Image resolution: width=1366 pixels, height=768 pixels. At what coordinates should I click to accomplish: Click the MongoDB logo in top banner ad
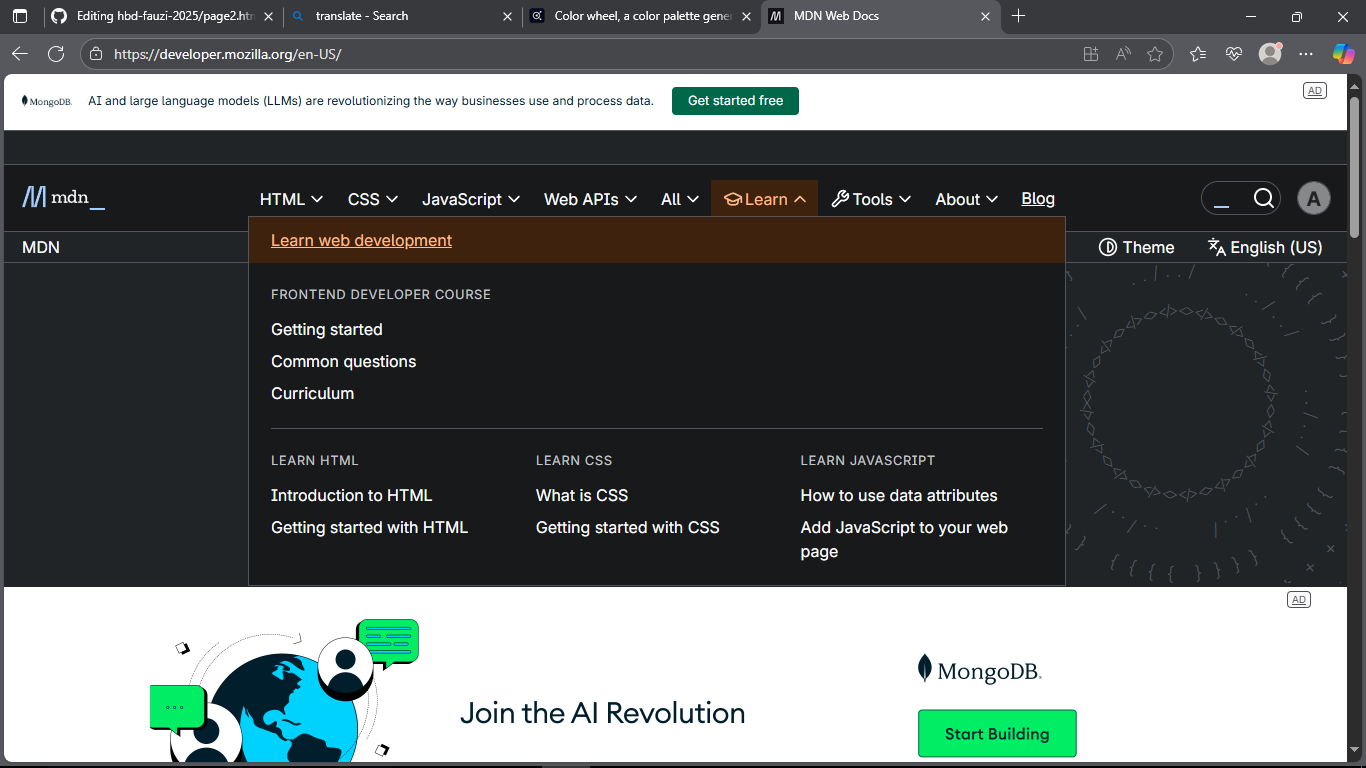click(x=47, y=101)
